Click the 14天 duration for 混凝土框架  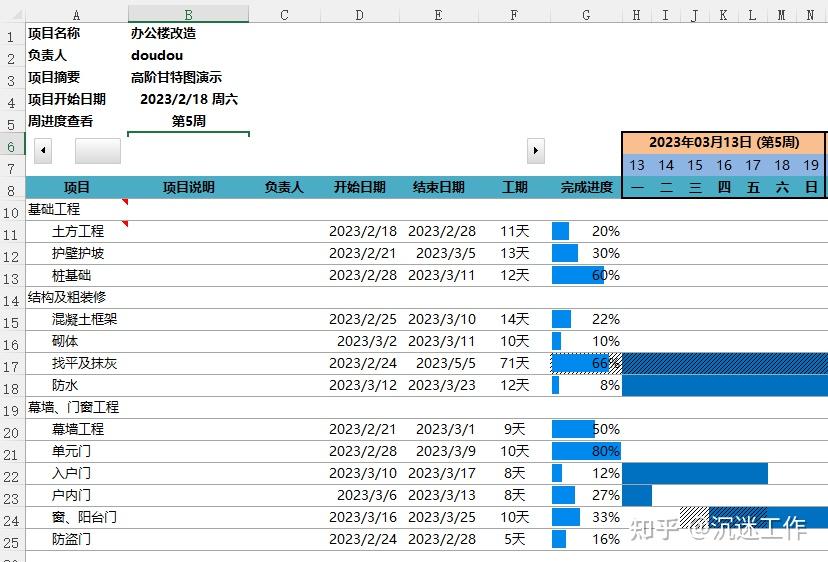(514, 320)
